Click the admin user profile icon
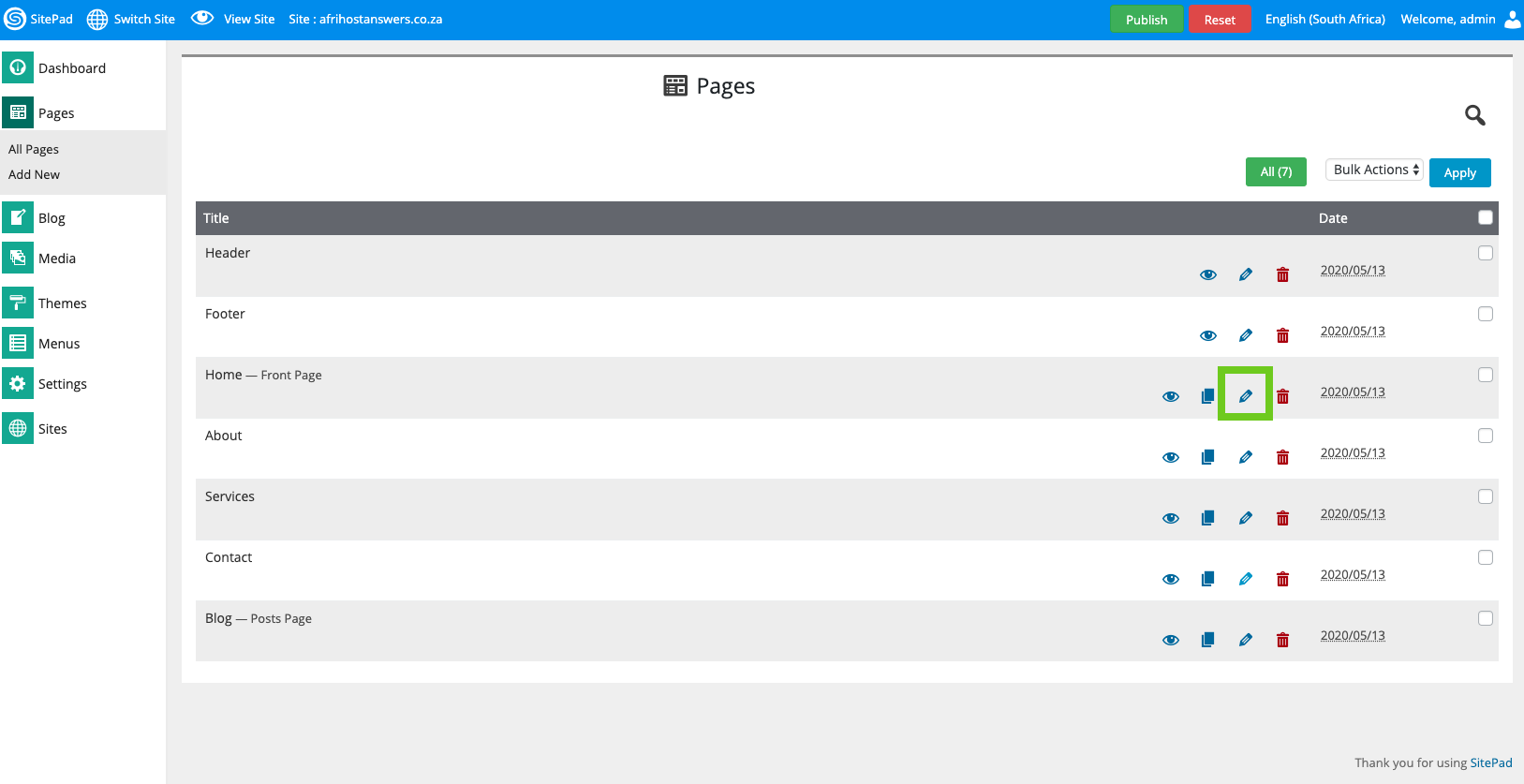 pos(1512,20)
